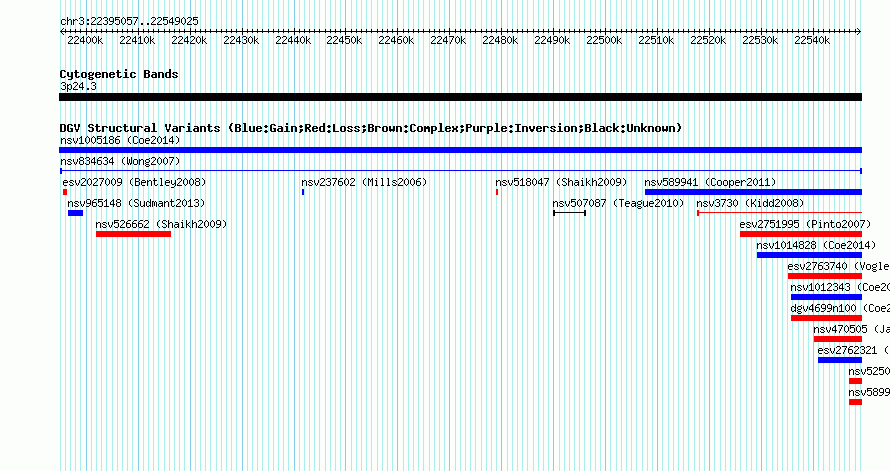Image resolution: width=890 pixels, height=471 pixels.
Task: Click the blue nsv1012343 gain bar
Action: [x=826, y=297]
